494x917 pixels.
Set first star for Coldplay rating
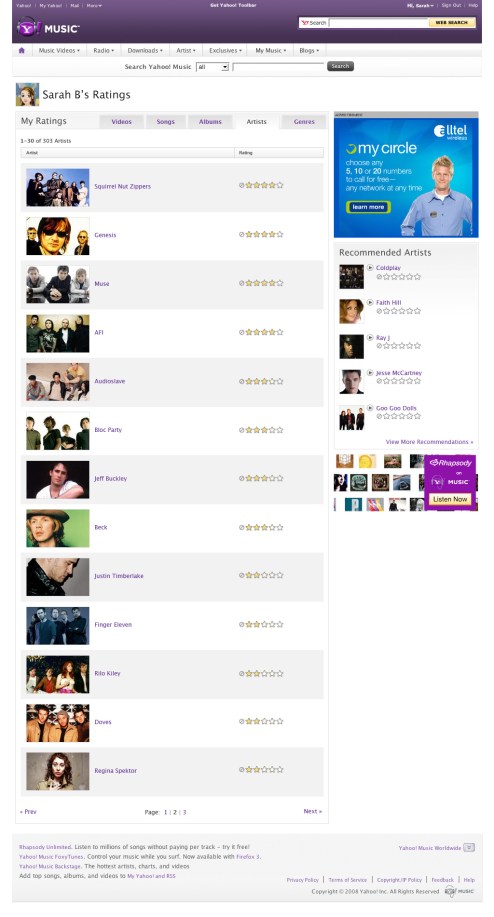[386, 277]
